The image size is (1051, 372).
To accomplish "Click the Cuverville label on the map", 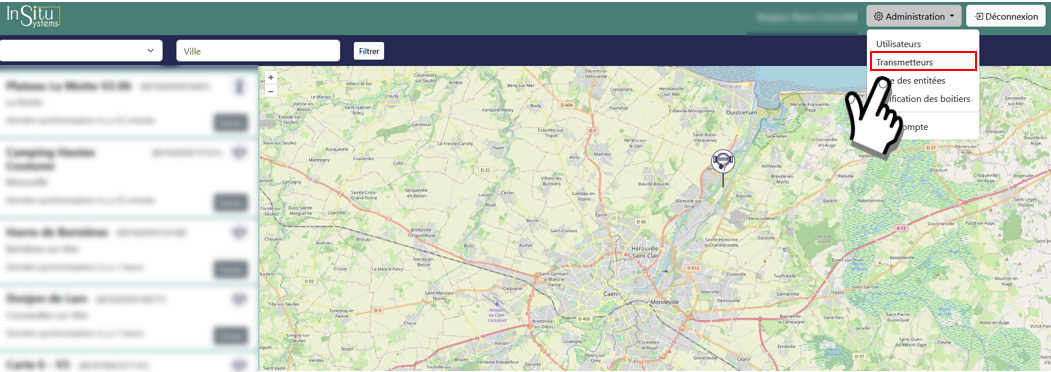I will click(x=735, y=273).
